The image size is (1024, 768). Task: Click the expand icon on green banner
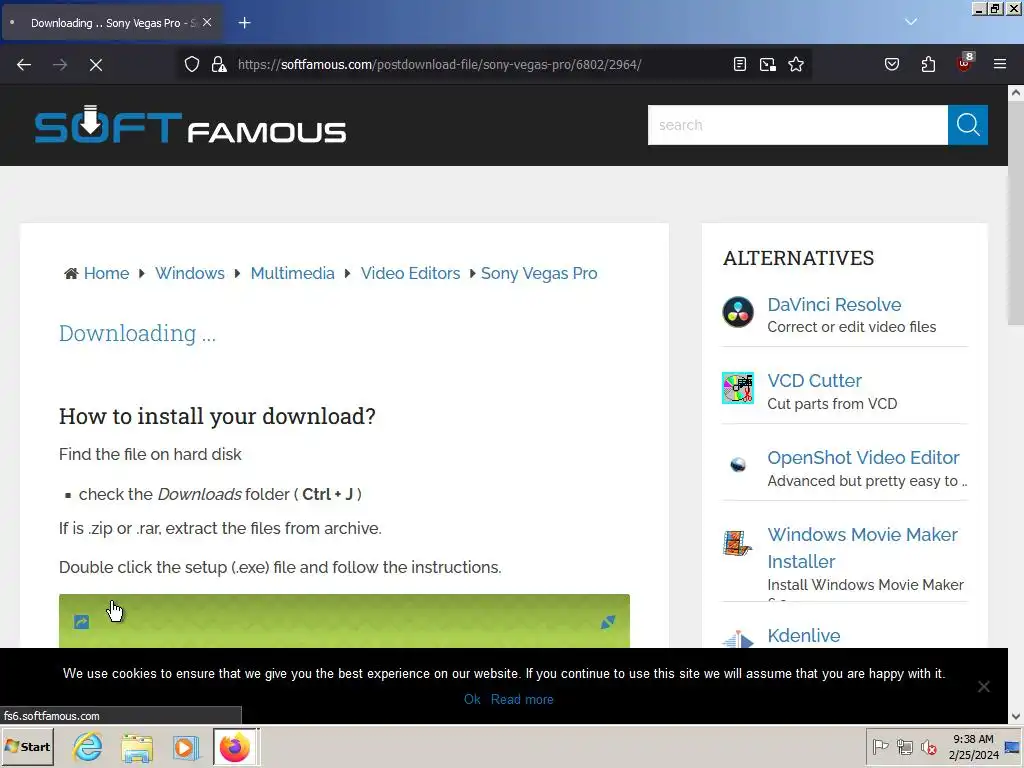point(608,622)
